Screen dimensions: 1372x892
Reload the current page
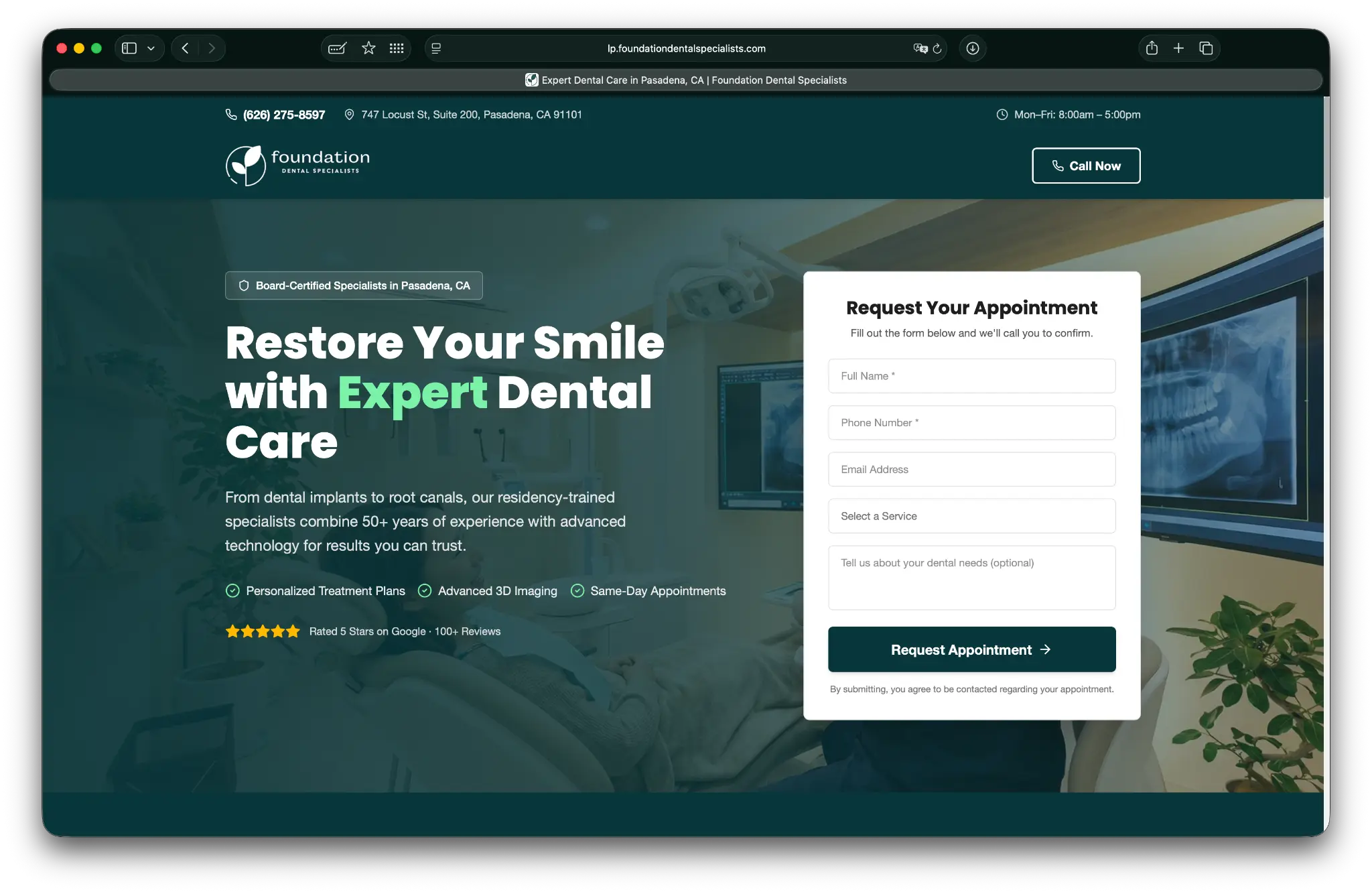(937, 48)
